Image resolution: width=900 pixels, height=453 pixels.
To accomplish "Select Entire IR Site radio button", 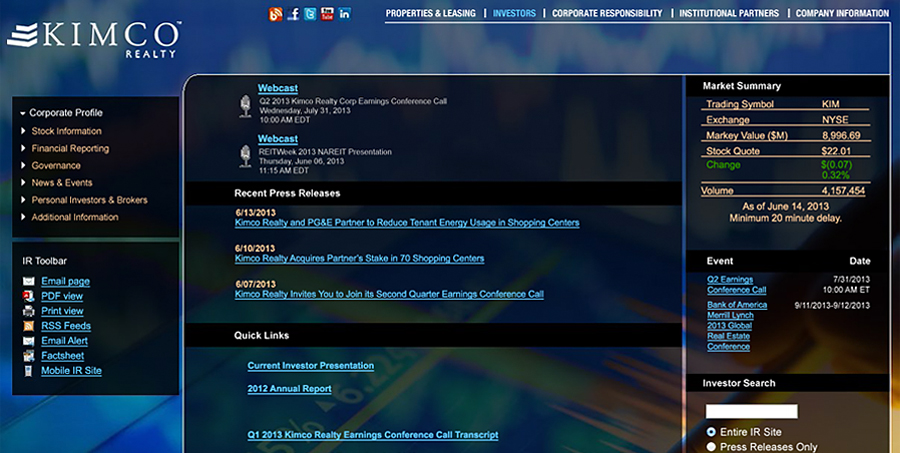I will pos(711,432).
